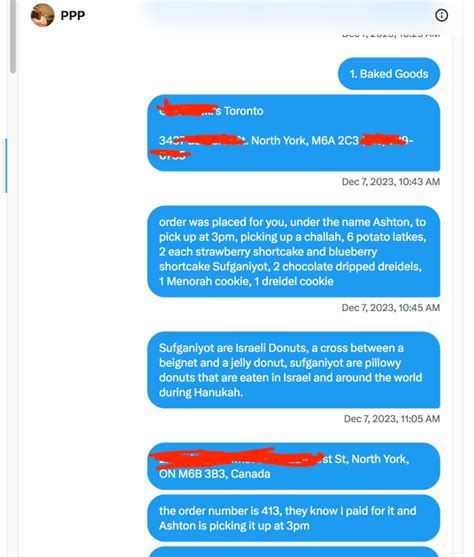474x557 pixels.
Task: Select message with ON M6B 3B3, Canada address
Action: click(293, 466)
